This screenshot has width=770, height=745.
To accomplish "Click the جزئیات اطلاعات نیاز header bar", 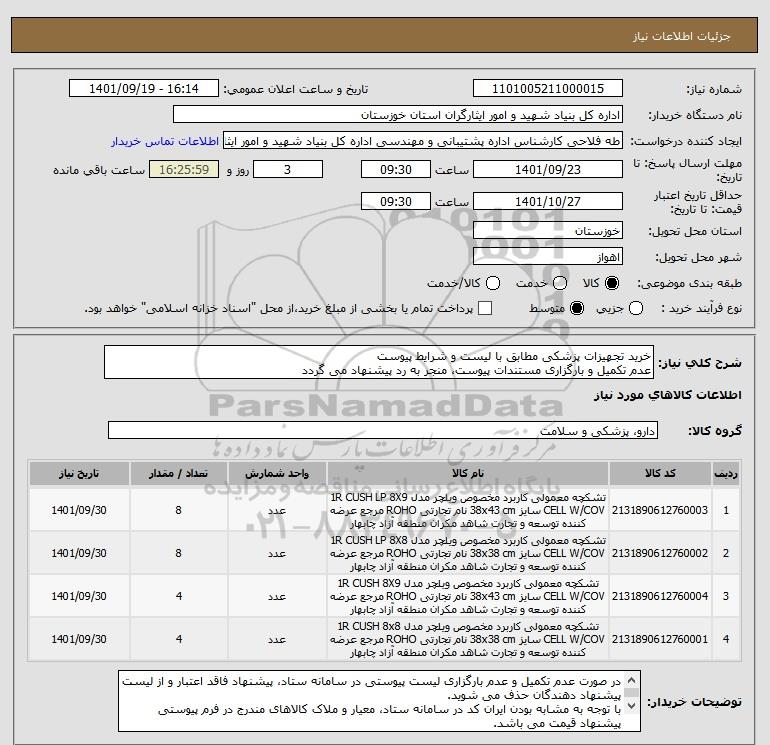I will pyautogui.click(x=384, y=35).
